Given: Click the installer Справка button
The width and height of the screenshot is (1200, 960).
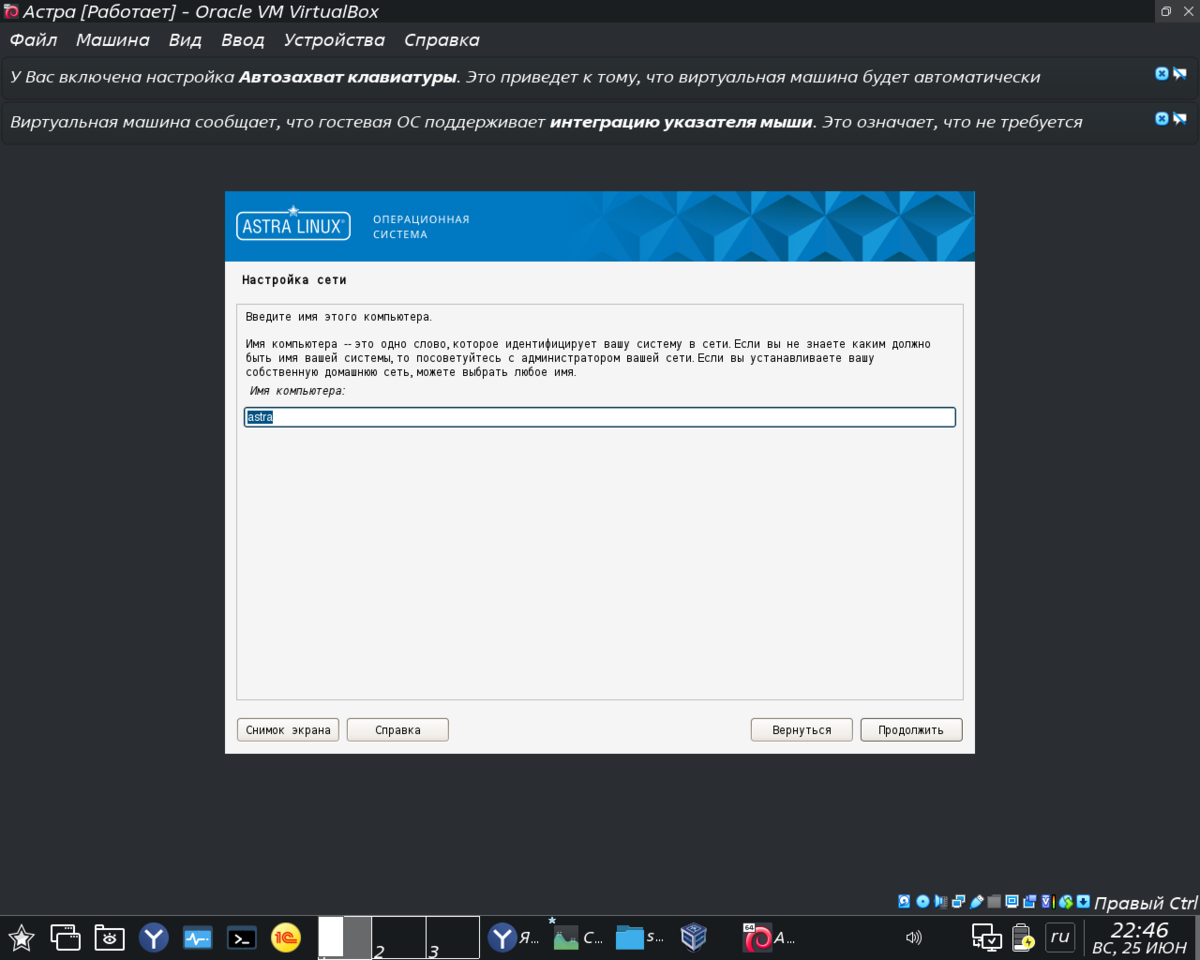Looking at the screenshot, I should coord(398,730).
